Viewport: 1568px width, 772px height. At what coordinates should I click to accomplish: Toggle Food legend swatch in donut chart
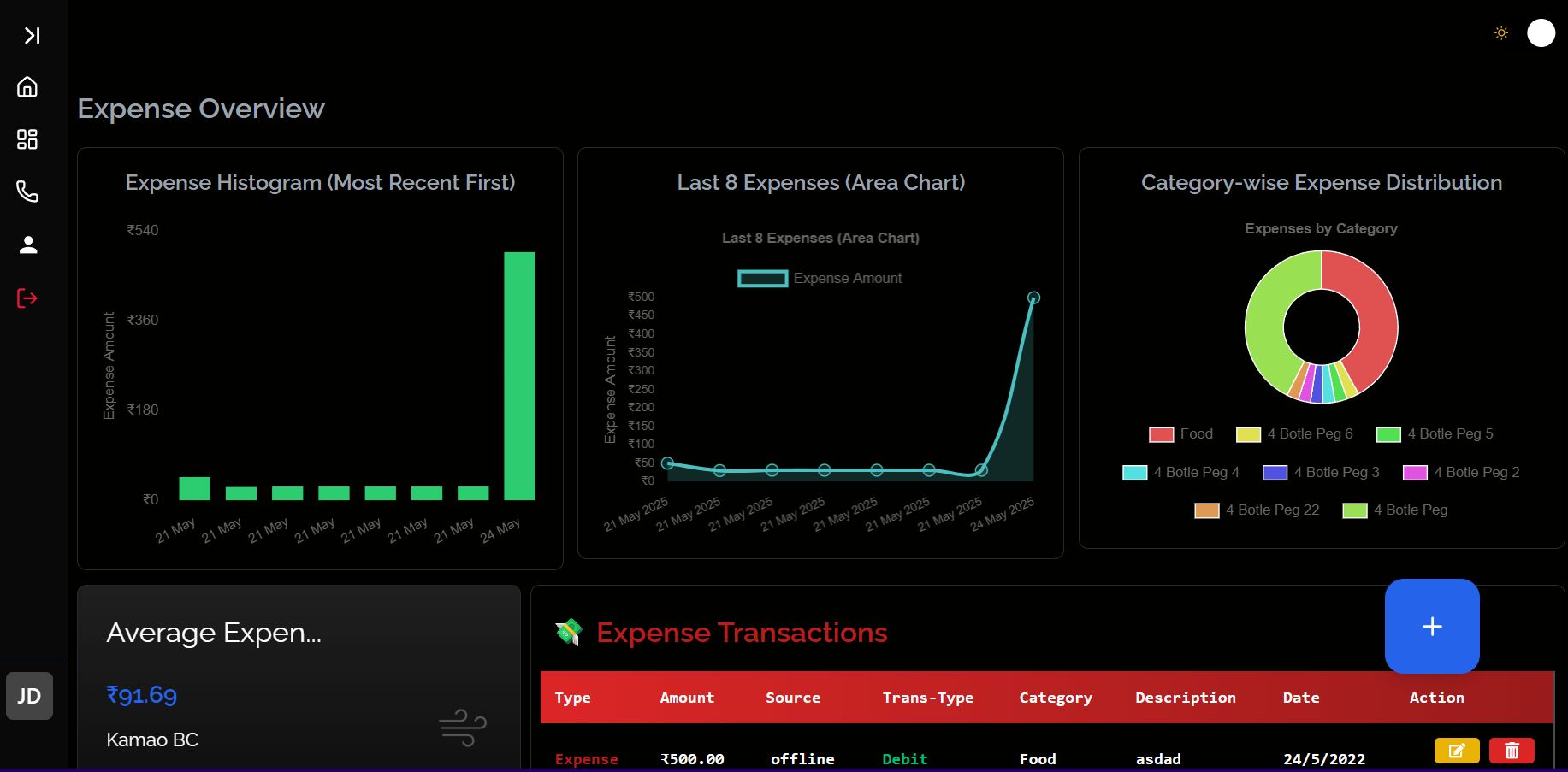(1161, 434)
